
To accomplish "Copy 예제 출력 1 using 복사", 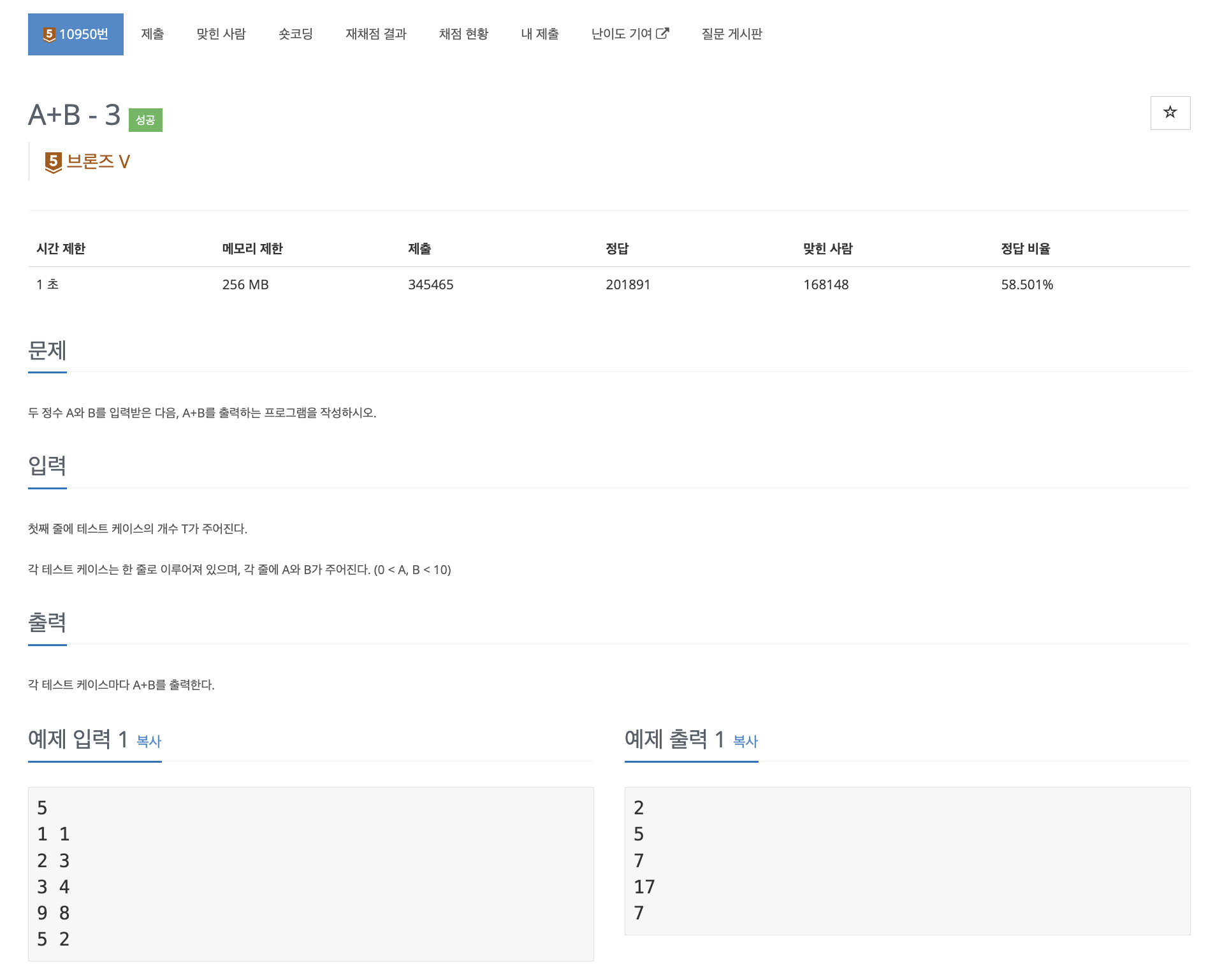I will pyautogui.click(x=745, y=742).
